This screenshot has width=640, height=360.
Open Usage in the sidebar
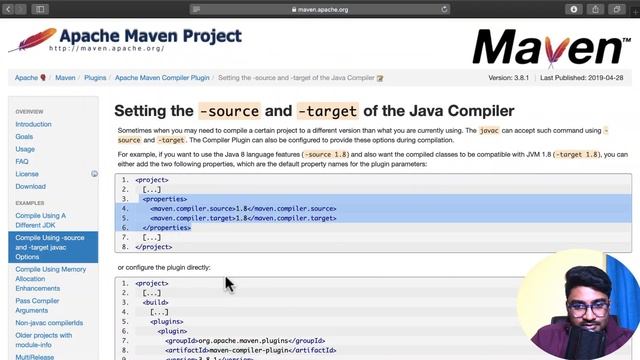(25, 149)
